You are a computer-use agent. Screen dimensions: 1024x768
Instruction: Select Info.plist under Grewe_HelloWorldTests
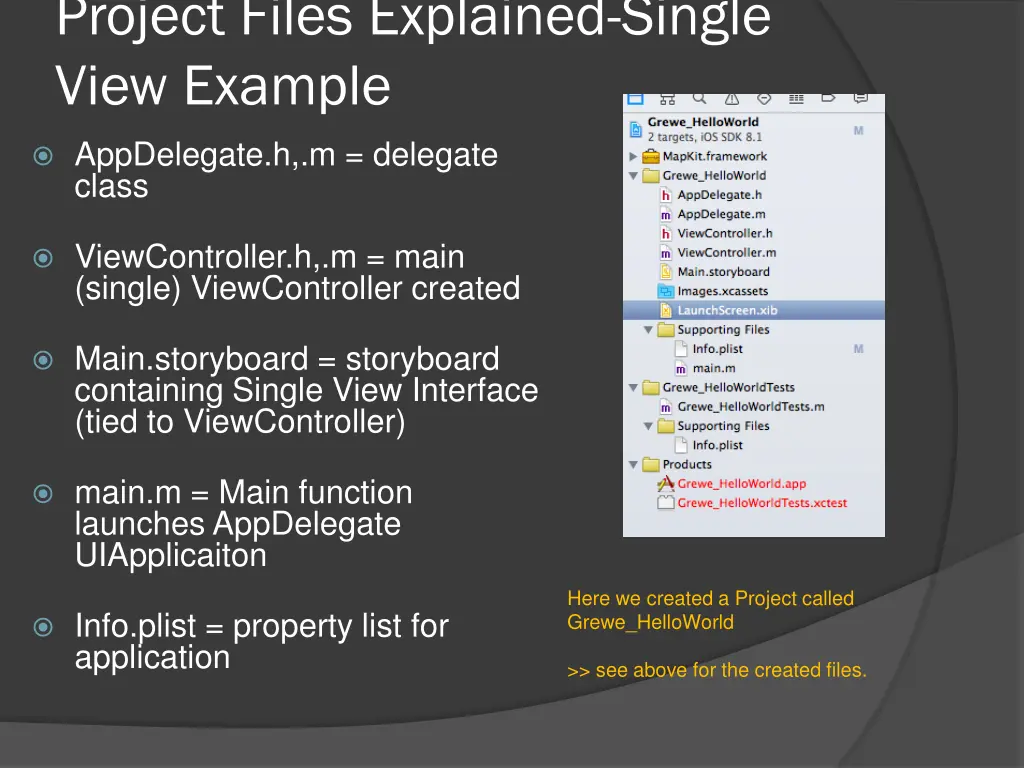click(718, 445)
